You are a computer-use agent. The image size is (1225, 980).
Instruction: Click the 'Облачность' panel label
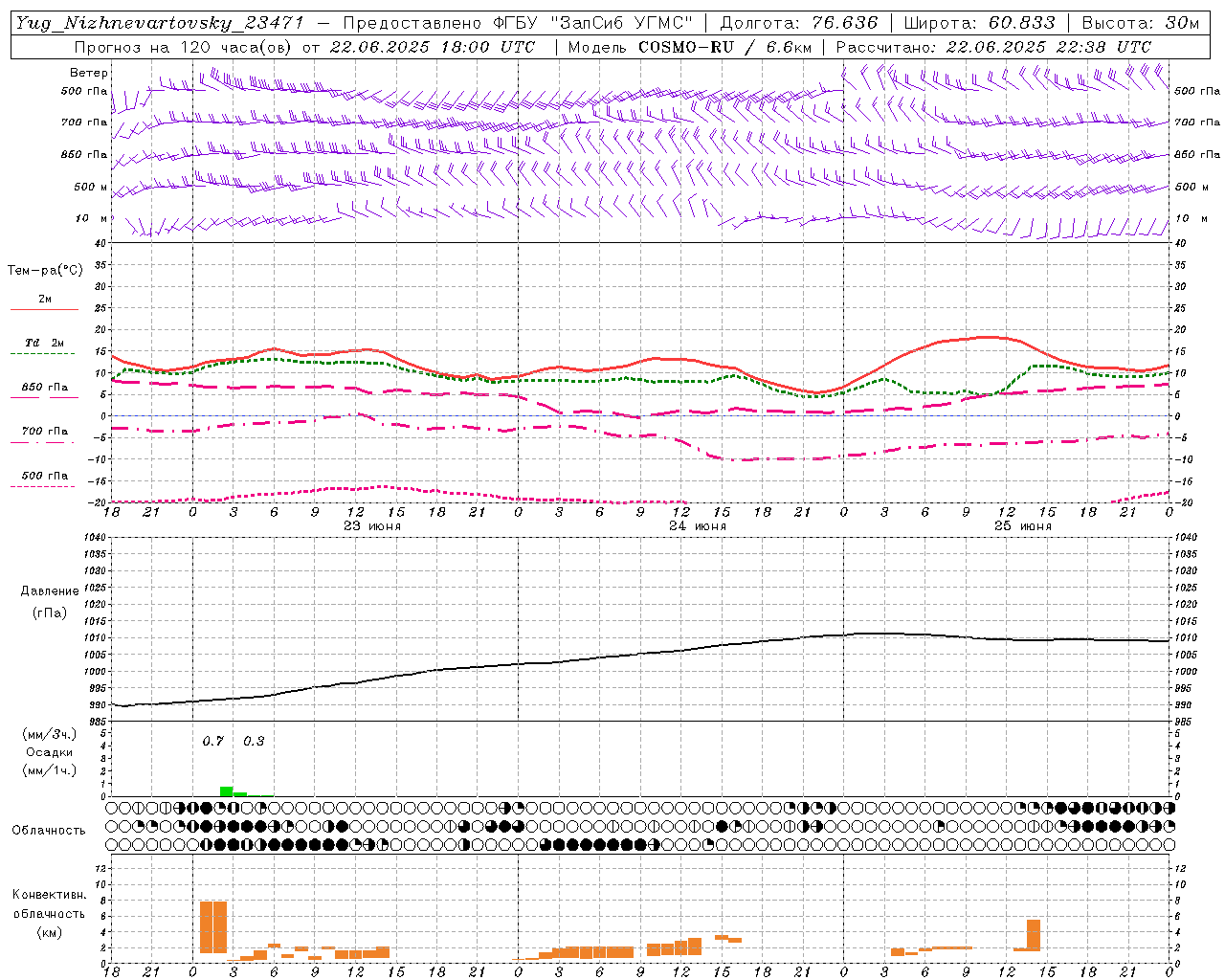[x=49, y=830]
